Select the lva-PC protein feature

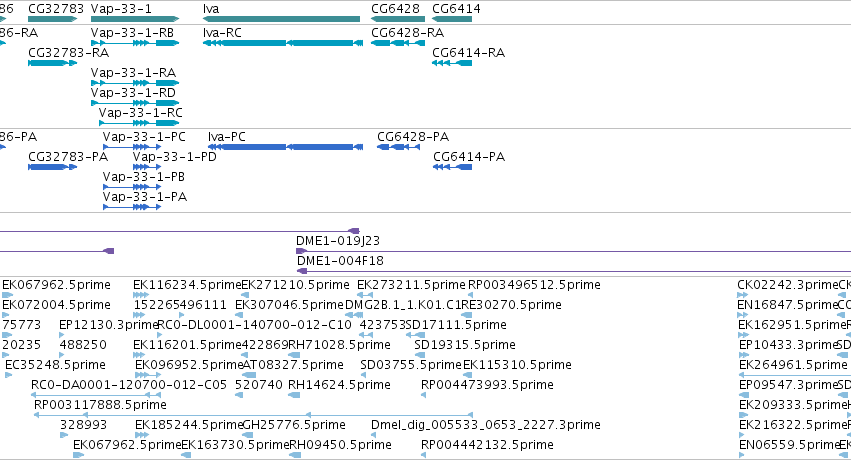[x=285, y=147]
